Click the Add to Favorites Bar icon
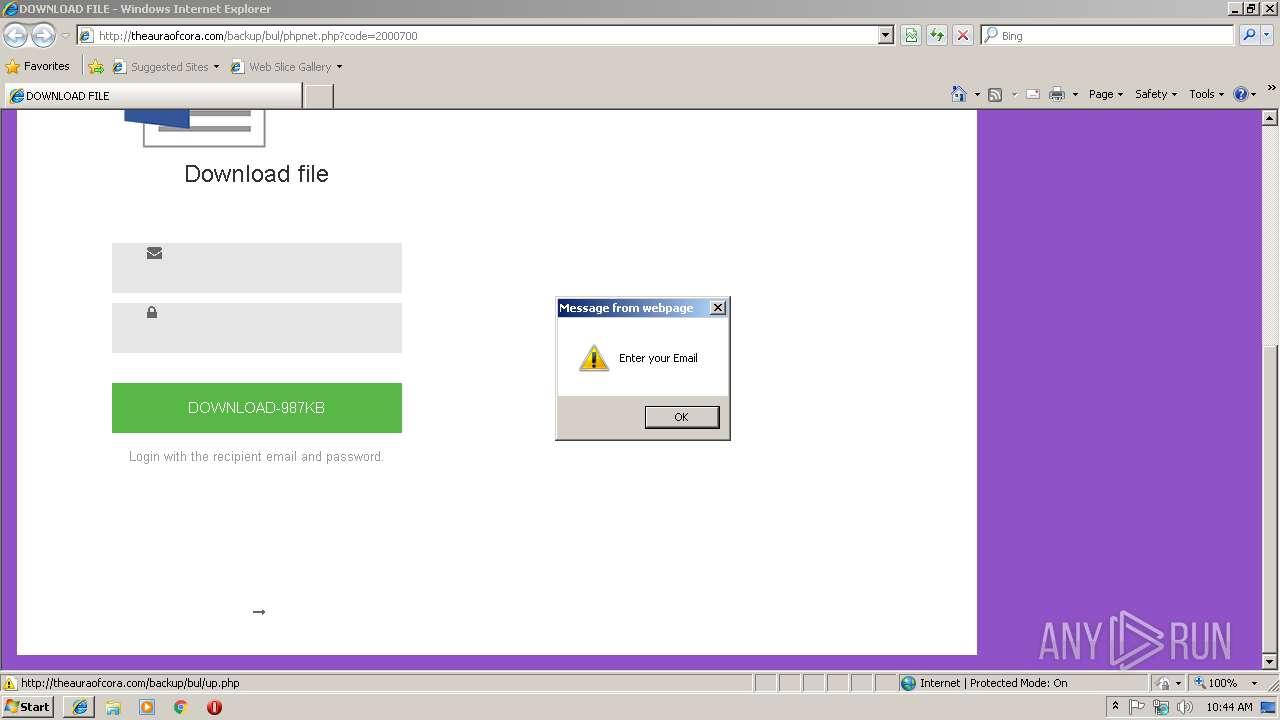This screenshot has height=720, width=1280. [96, 67]
